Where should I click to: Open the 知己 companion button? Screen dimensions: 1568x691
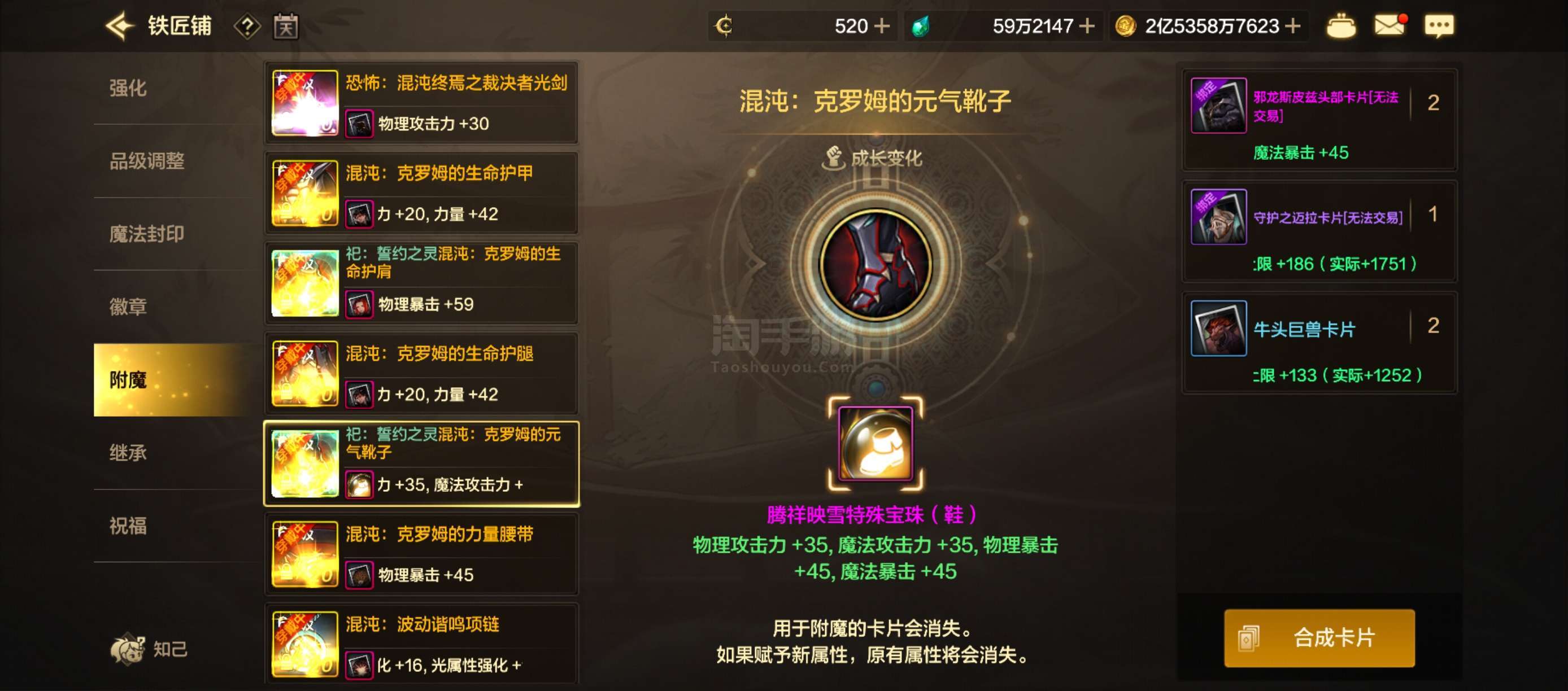coord(149,649)
